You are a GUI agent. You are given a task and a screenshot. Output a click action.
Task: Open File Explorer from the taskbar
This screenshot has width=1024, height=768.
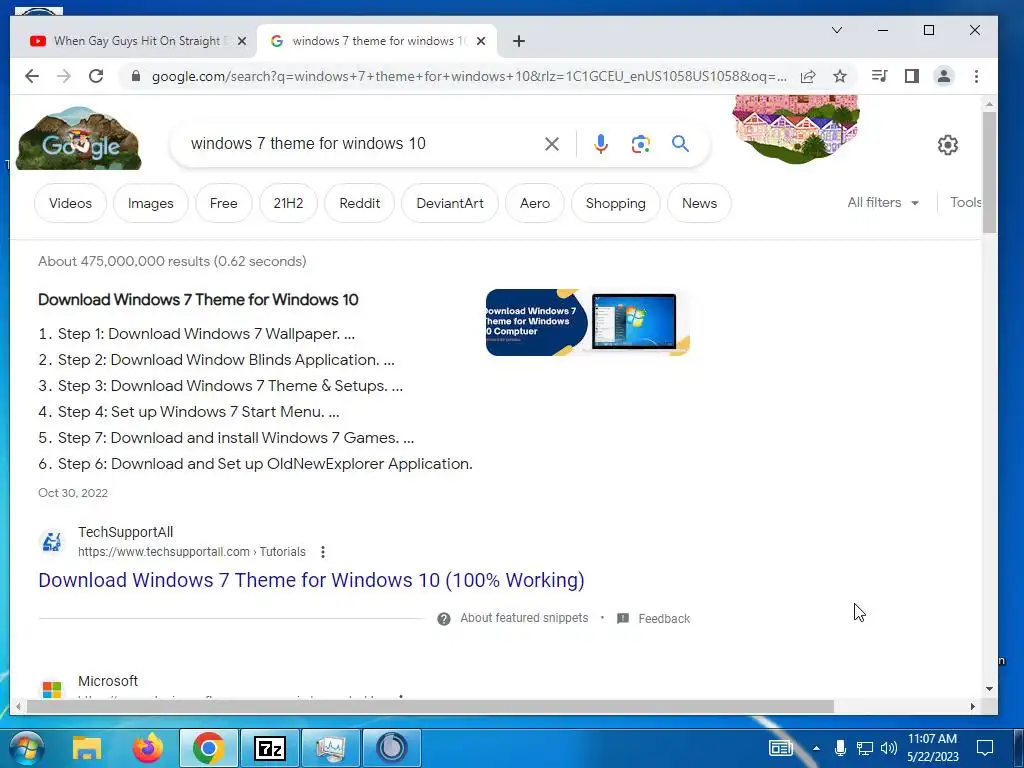click(87, 748)
